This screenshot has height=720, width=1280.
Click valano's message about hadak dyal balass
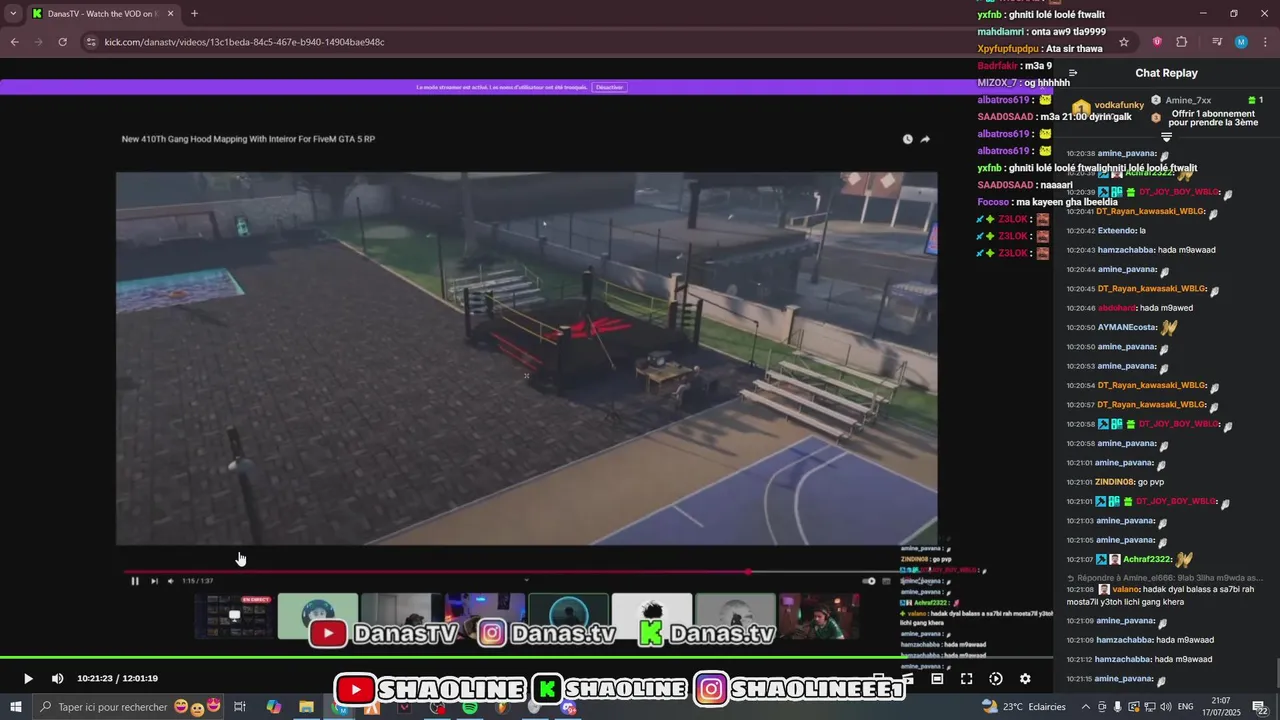[x=1162, y=595]
